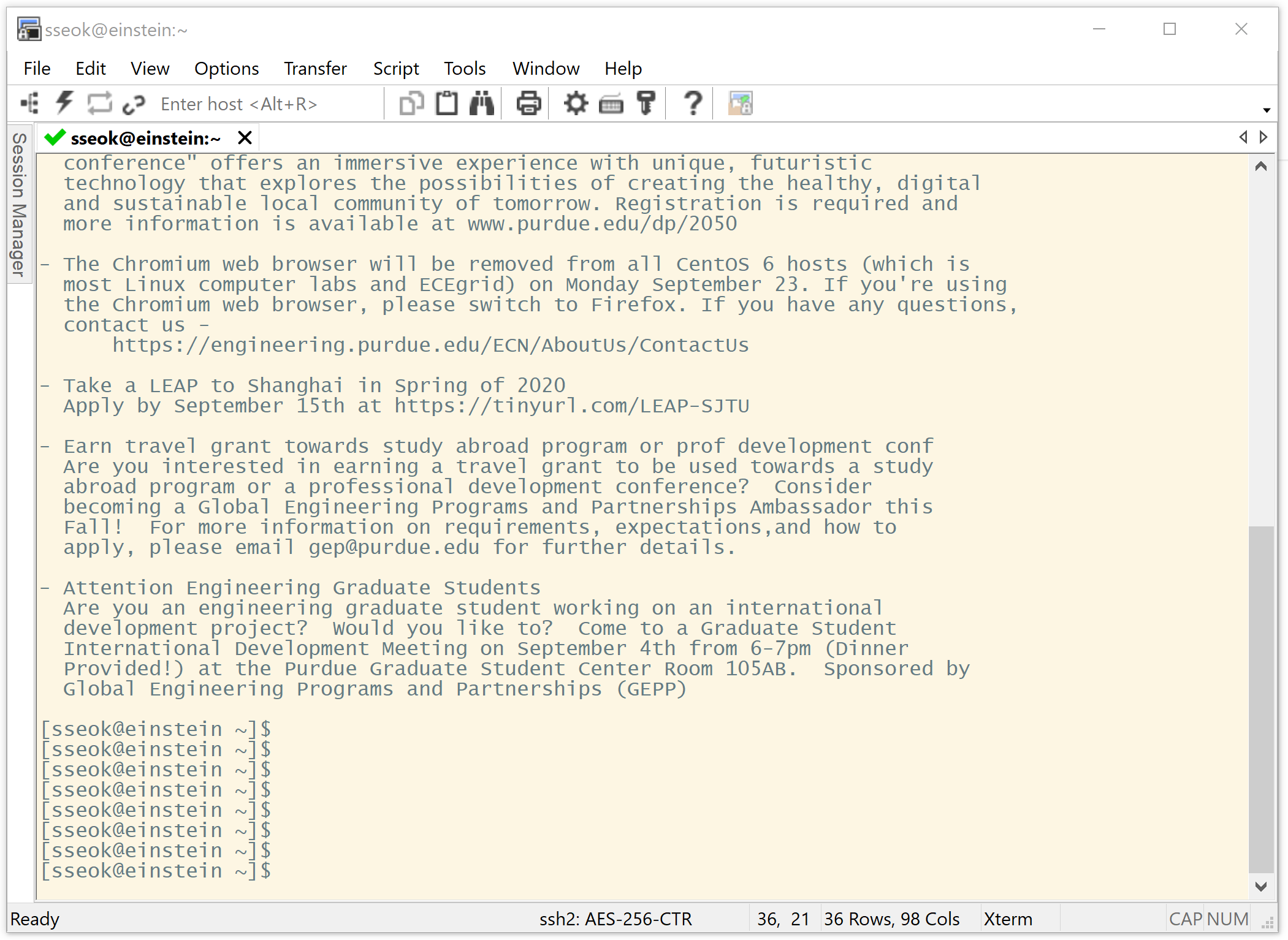Click the Paste clipboard icon

tap(446, 104)
